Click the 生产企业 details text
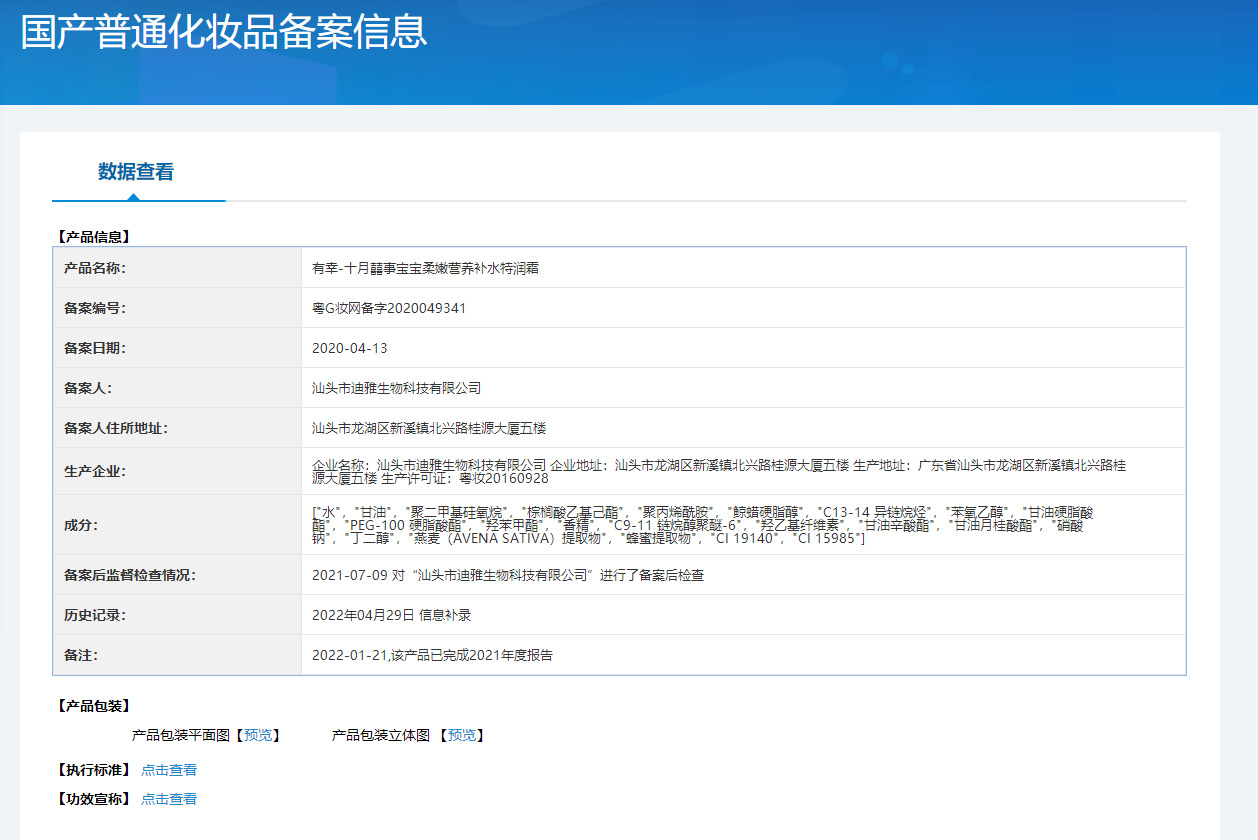 [x=719, y=471]
